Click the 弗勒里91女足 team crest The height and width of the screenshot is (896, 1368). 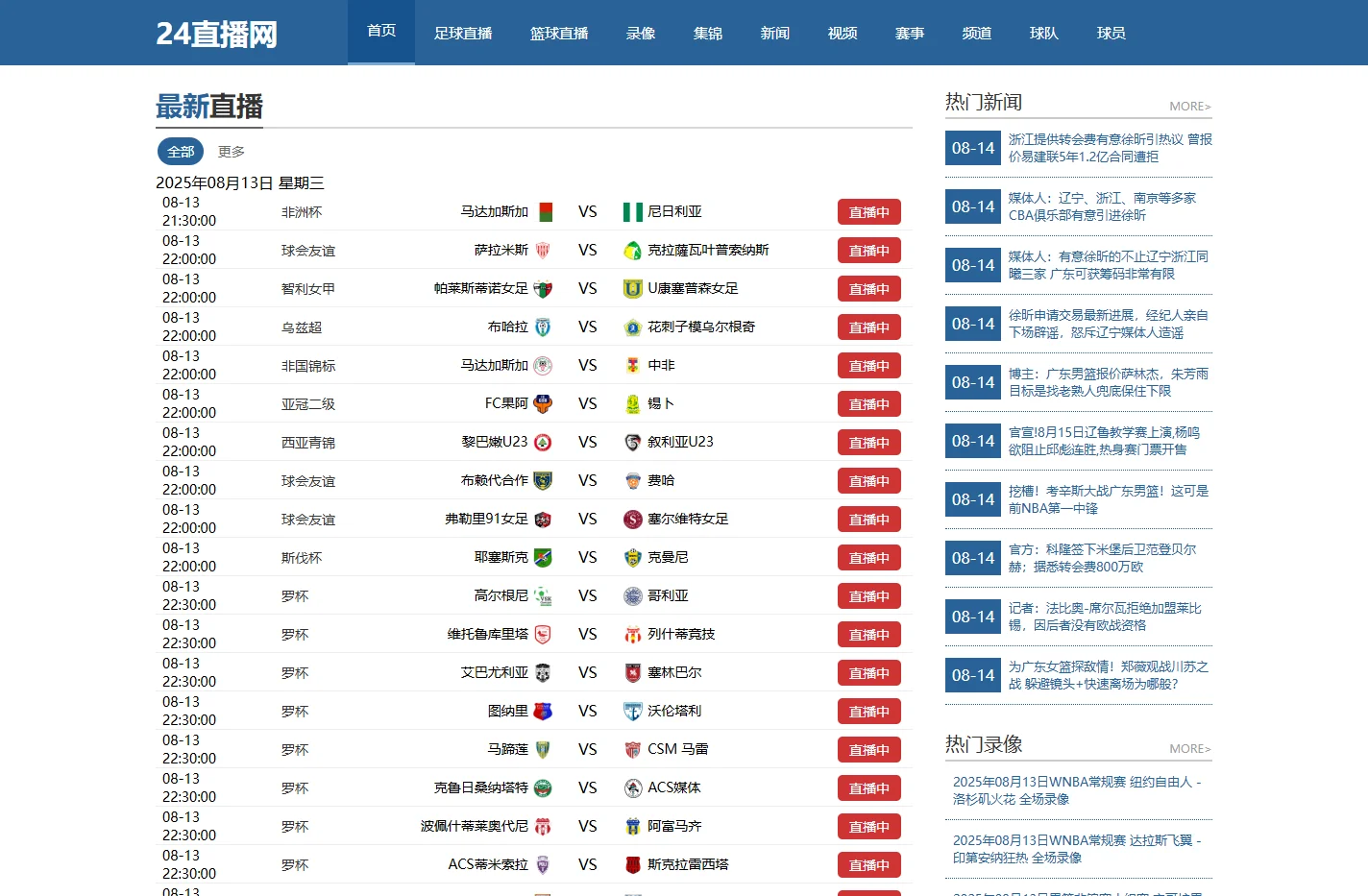(x=543, y=519)
